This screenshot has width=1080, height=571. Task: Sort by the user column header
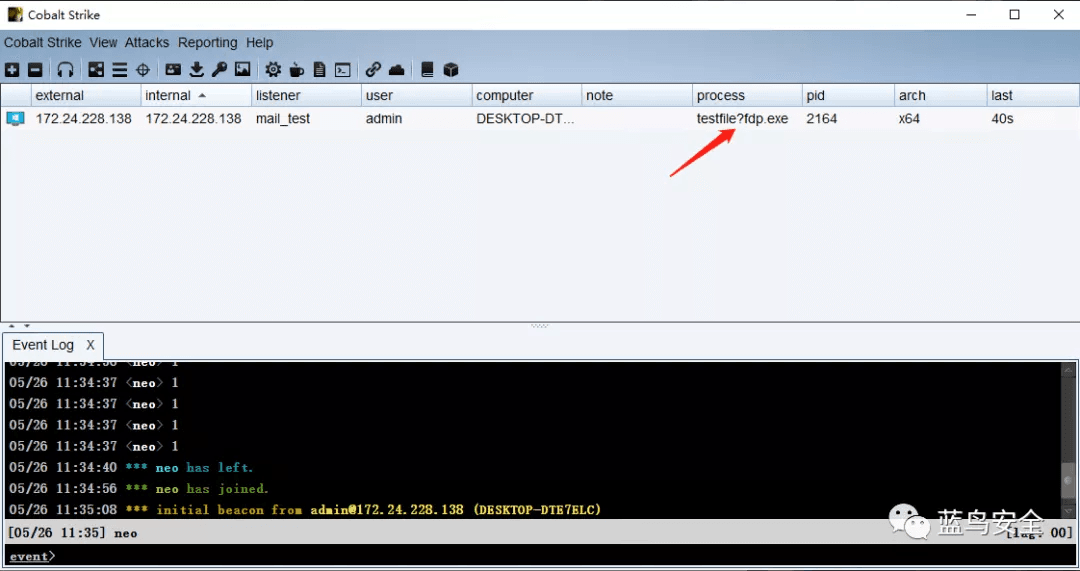click(417, 96)
